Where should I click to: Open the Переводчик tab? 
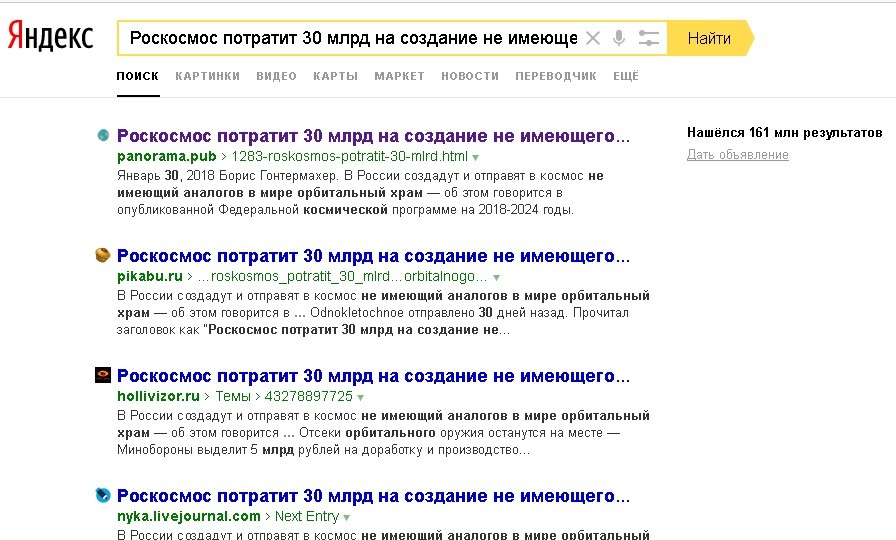[x=556, y=76]
